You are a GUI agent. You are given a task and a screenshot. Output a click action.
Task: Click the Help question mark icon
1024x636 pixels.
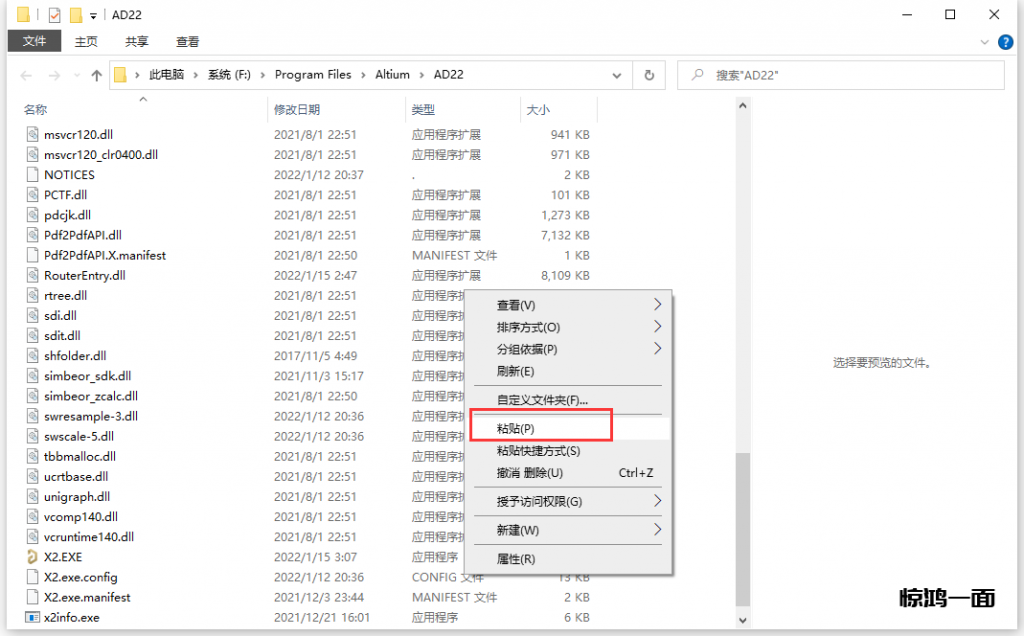tap(1007, 42)
